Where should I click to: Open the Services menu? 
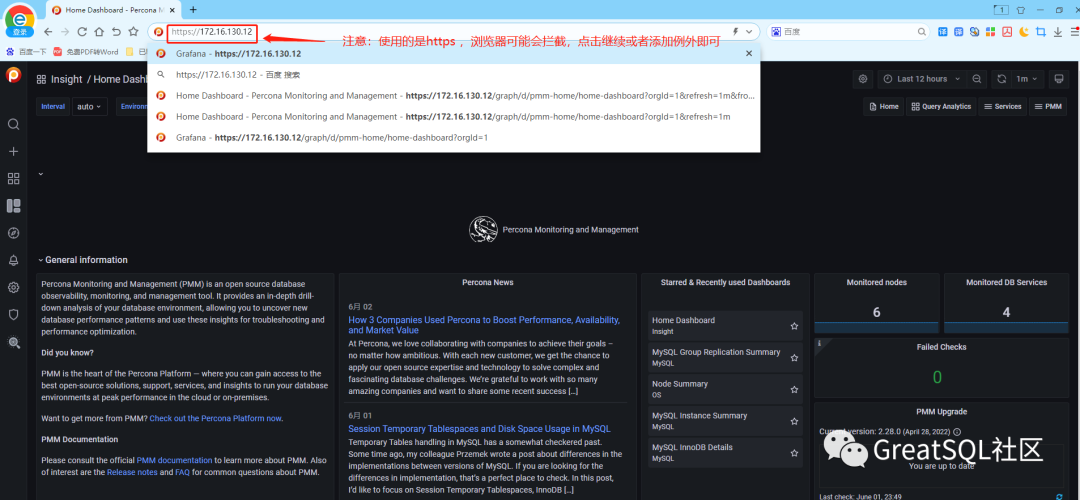click(x=1001, y=107)
